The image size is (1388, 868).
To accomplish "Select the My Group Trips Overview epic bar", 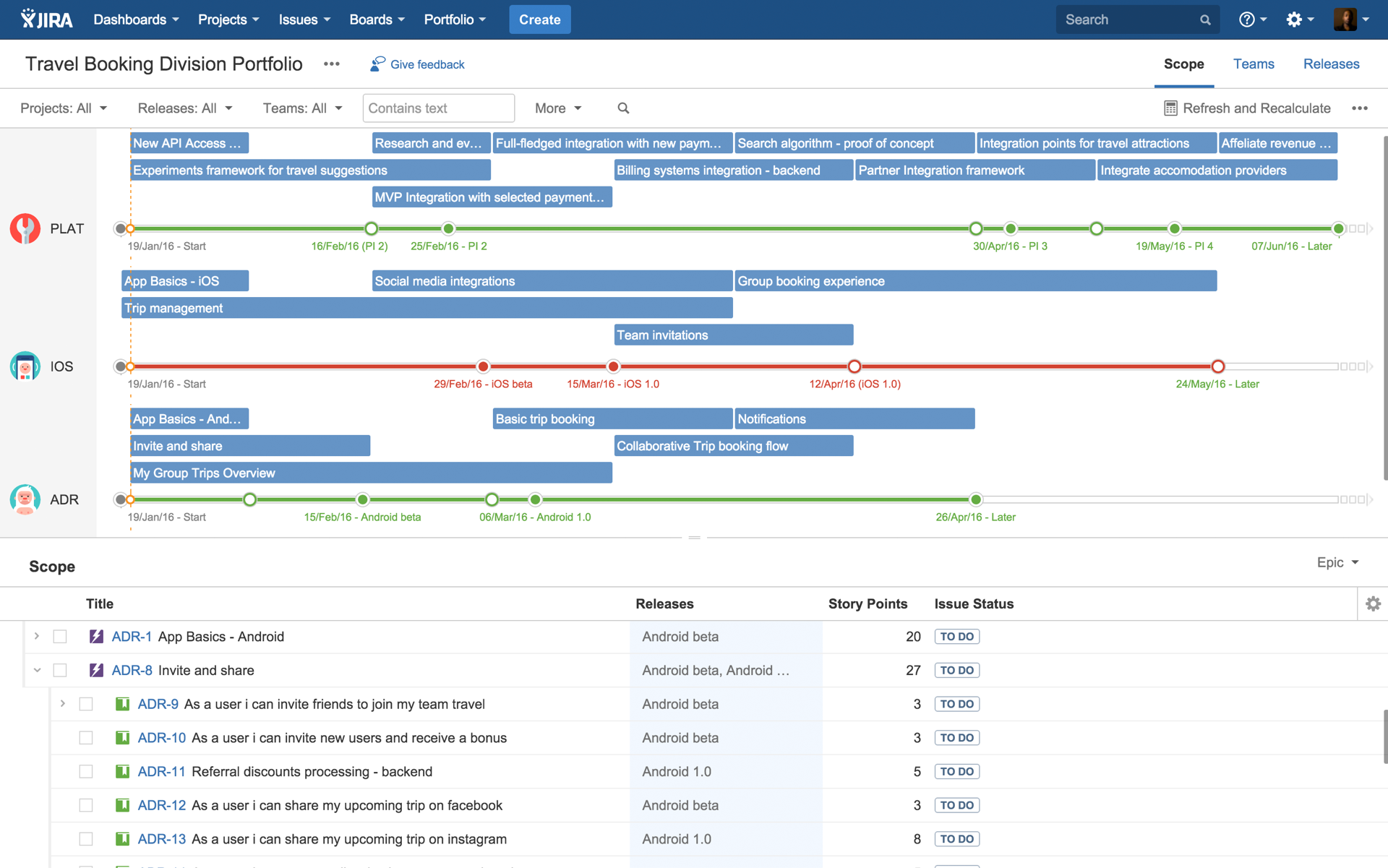I will (372, 473).
